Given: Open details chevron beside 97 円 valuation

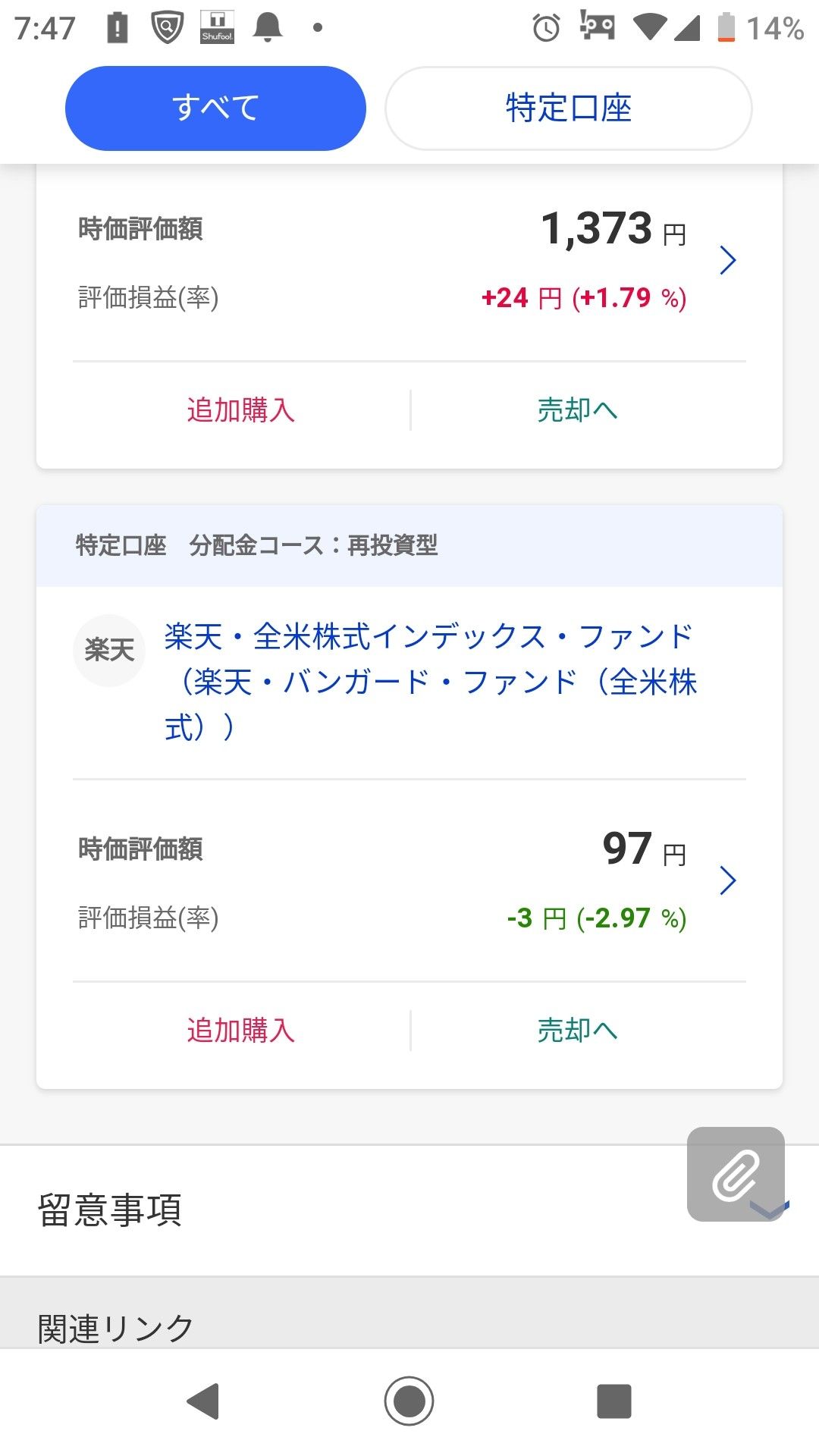Looking at the screenshot, I should coord(727,880).
